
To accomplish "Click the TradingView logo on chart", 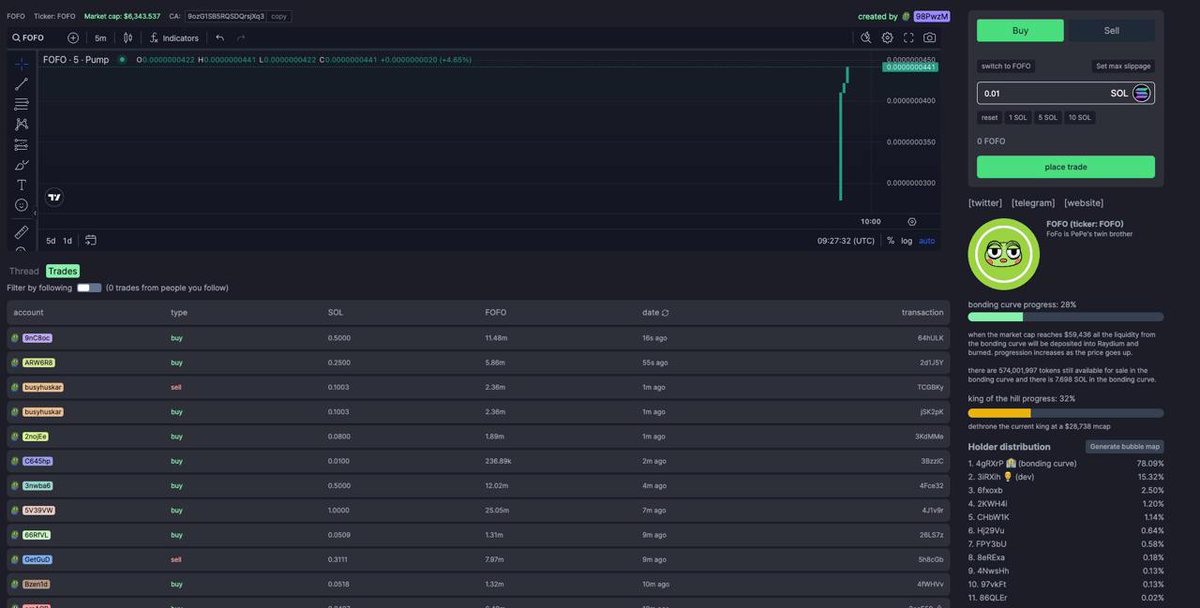I will [55, 197].
